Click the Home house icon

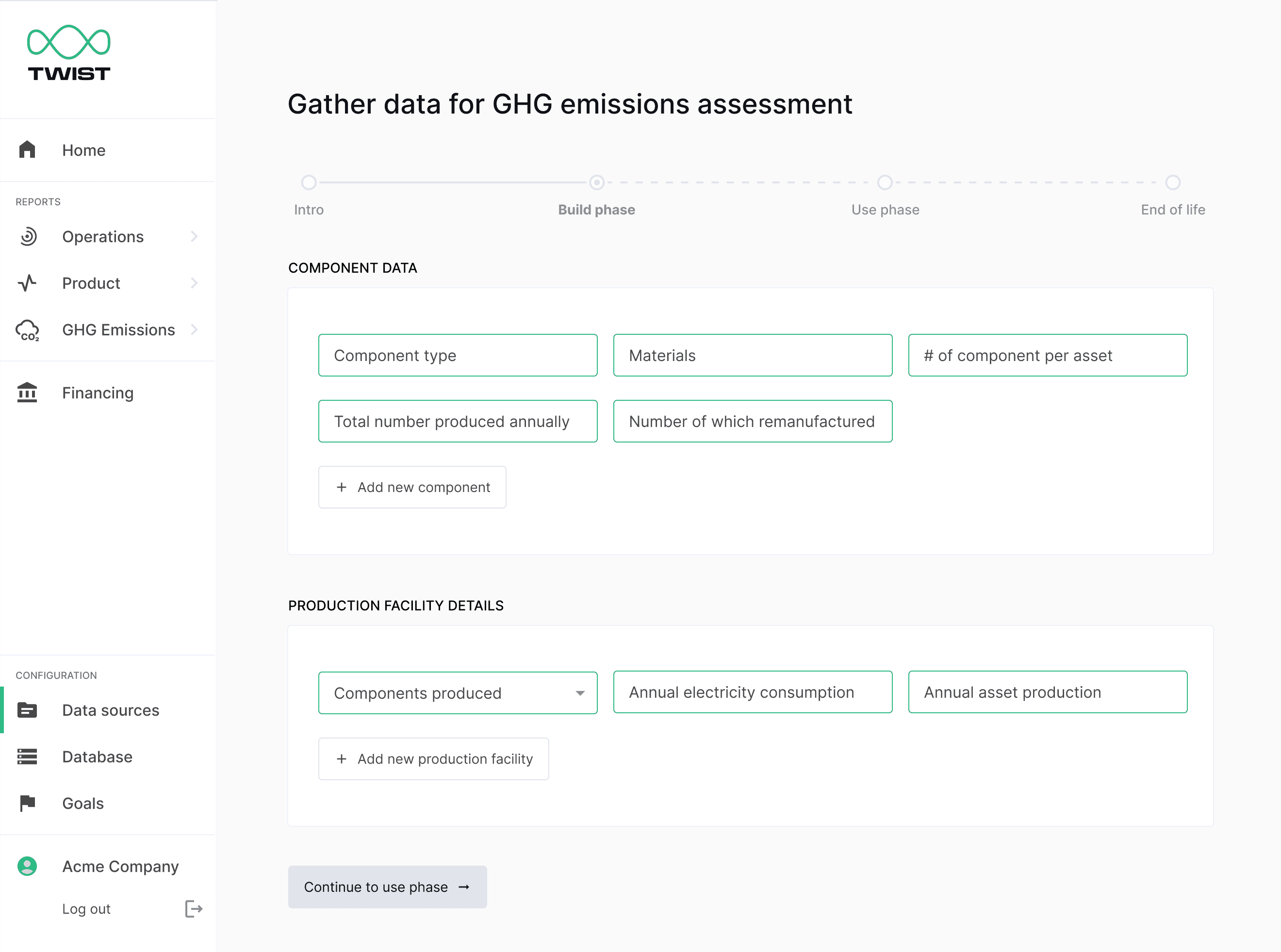(x=27, y=150)
